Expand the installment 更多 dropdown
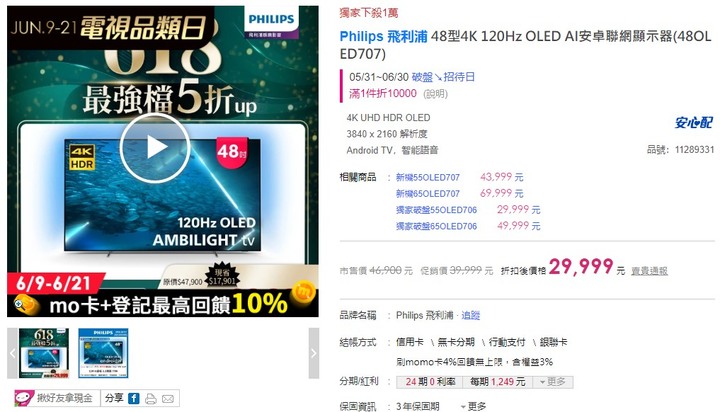 tap(553, 382)
